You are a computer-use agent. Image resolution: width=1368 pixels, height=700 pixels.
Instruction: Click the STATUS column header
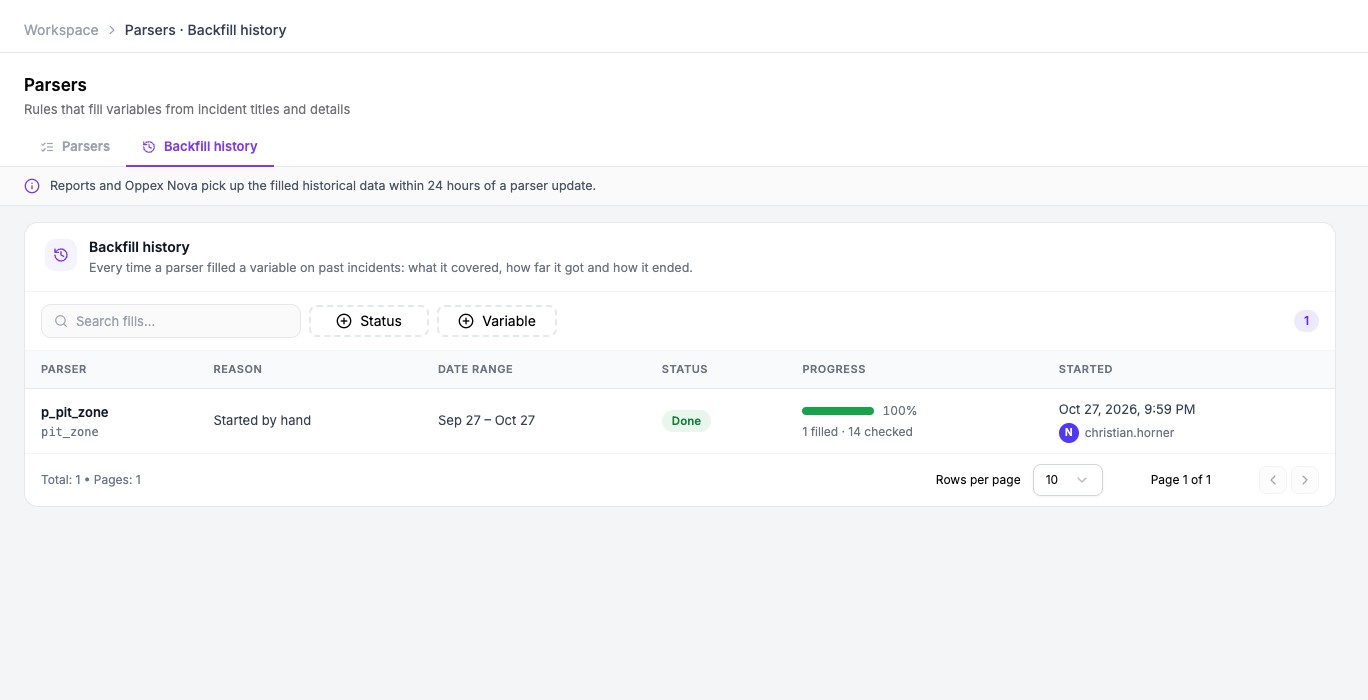pos(685,369)
